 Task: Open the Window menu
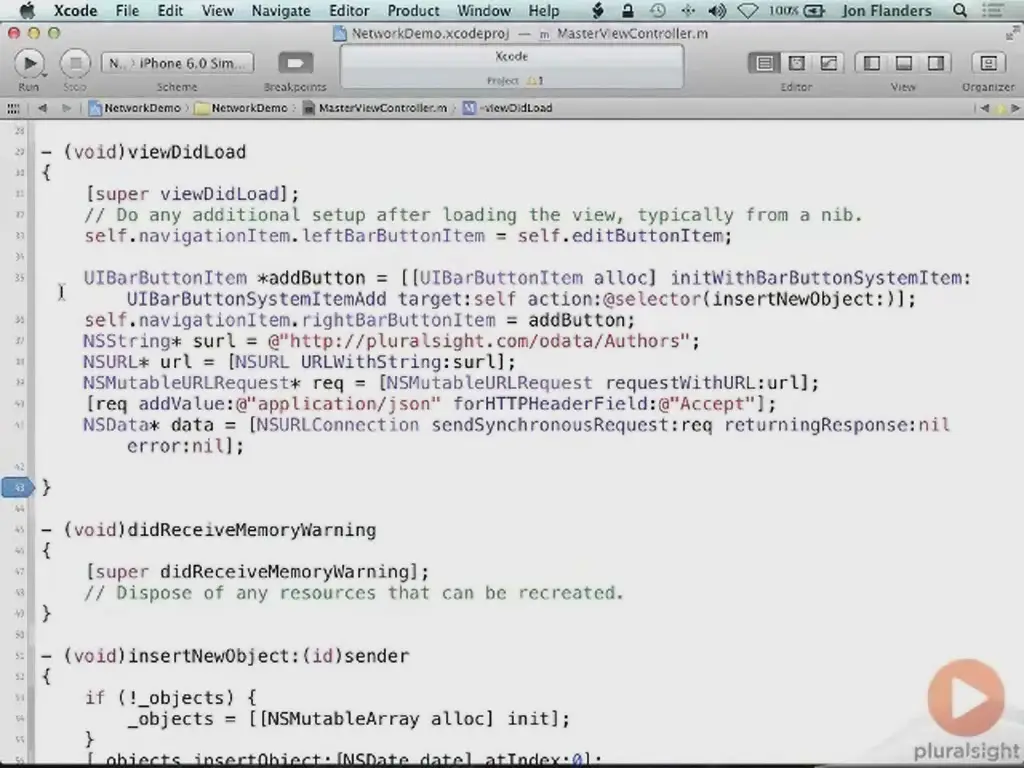pos(484,10)
